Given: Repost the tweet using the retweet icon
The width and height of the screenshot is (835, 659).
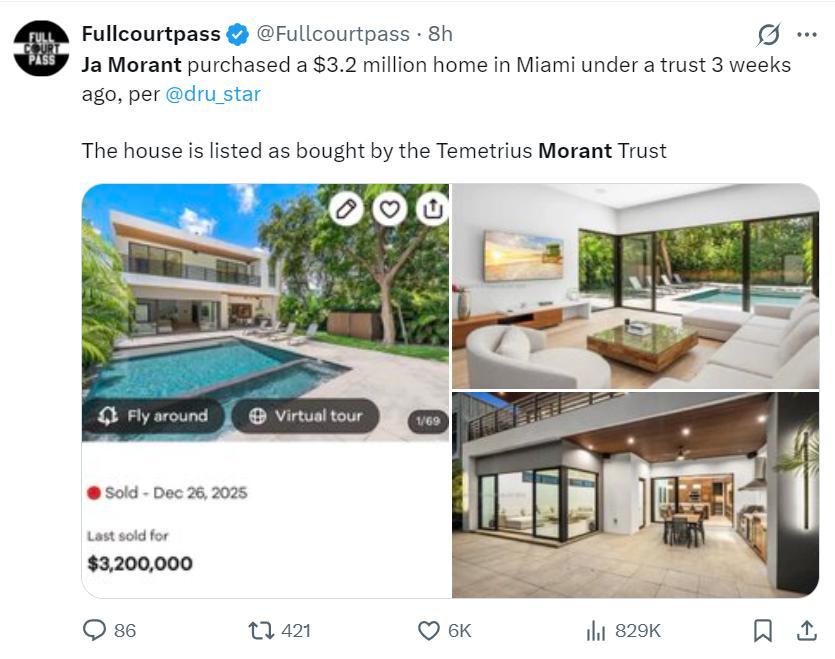Looking at the screenshot, I should click(260, 630).
